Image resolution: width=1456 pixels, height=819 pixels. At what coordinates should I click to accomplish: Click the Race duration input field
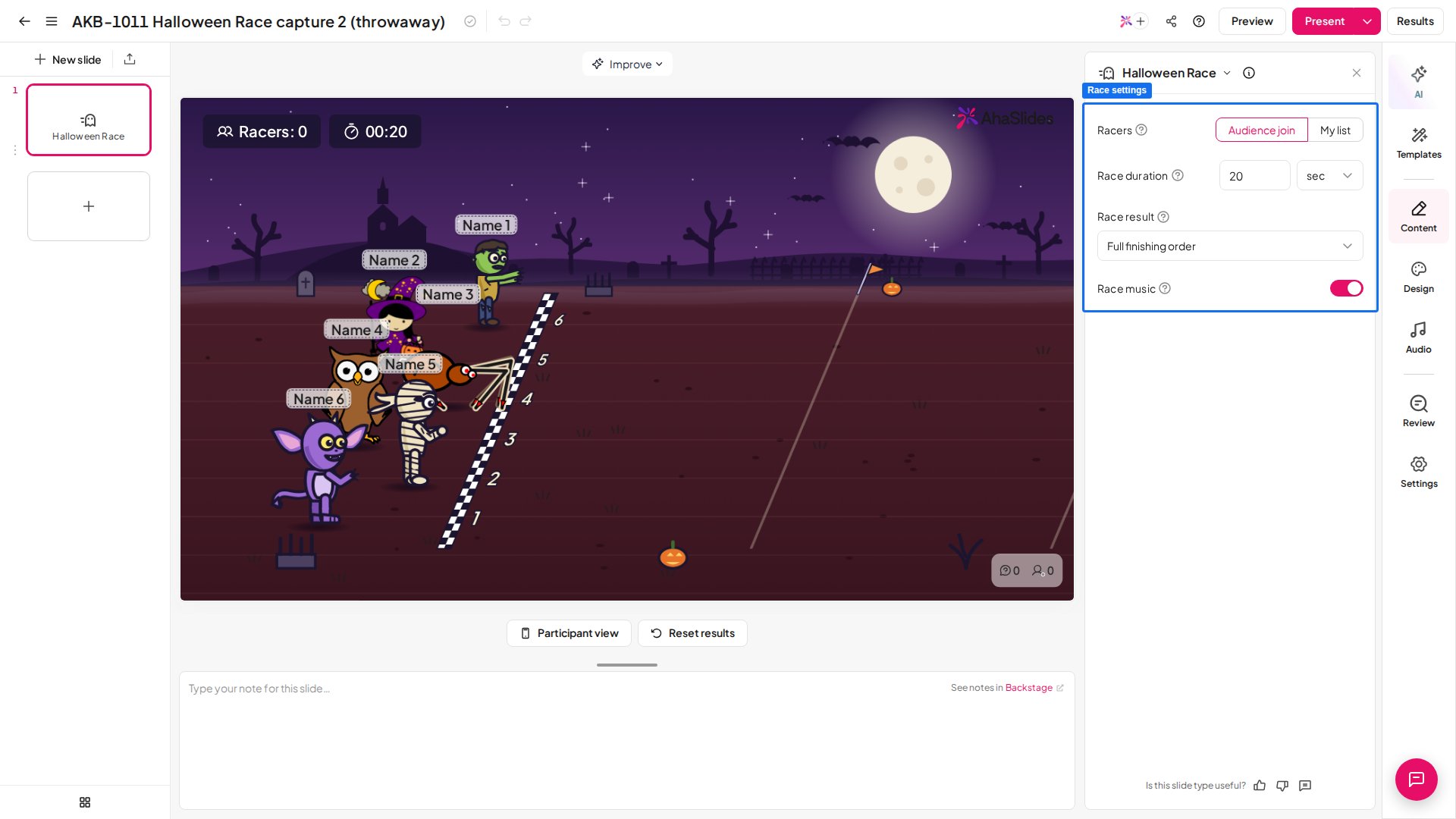pyautogui.click(x=1254, y=176)
